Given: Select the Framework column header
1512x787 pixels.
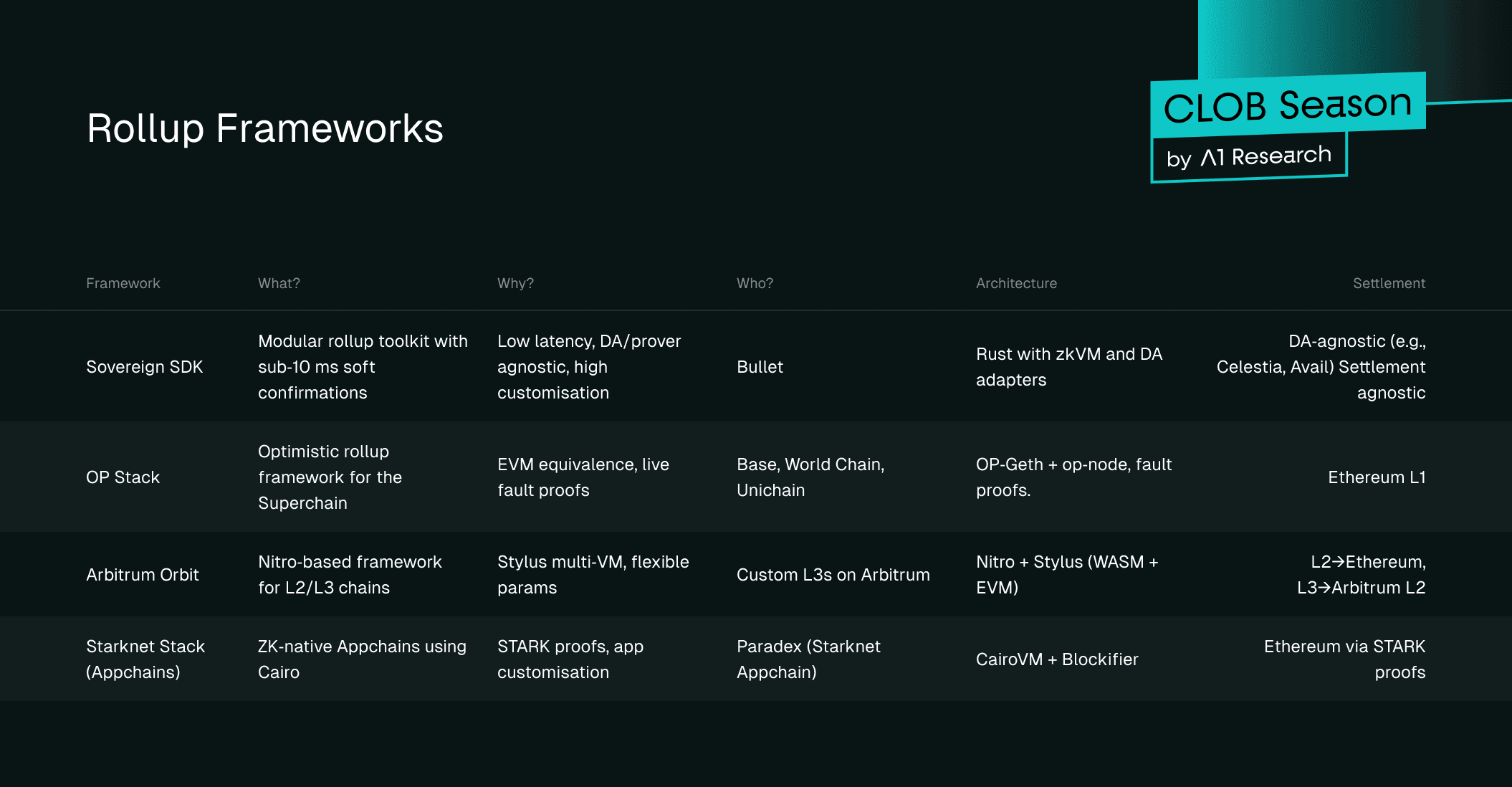Looking at the screenshot, I should point(123,283).
